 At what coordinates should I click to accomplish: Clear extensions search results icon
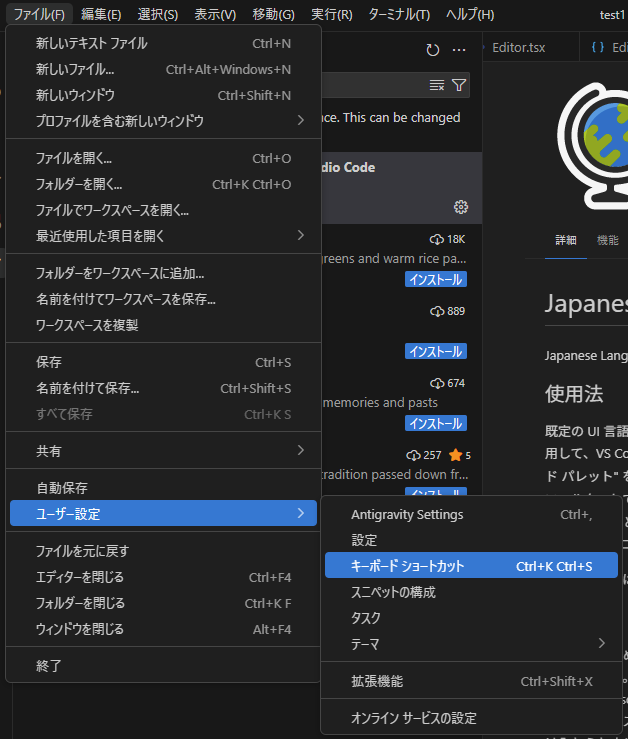pyautogui.click(x=437, y=85)
